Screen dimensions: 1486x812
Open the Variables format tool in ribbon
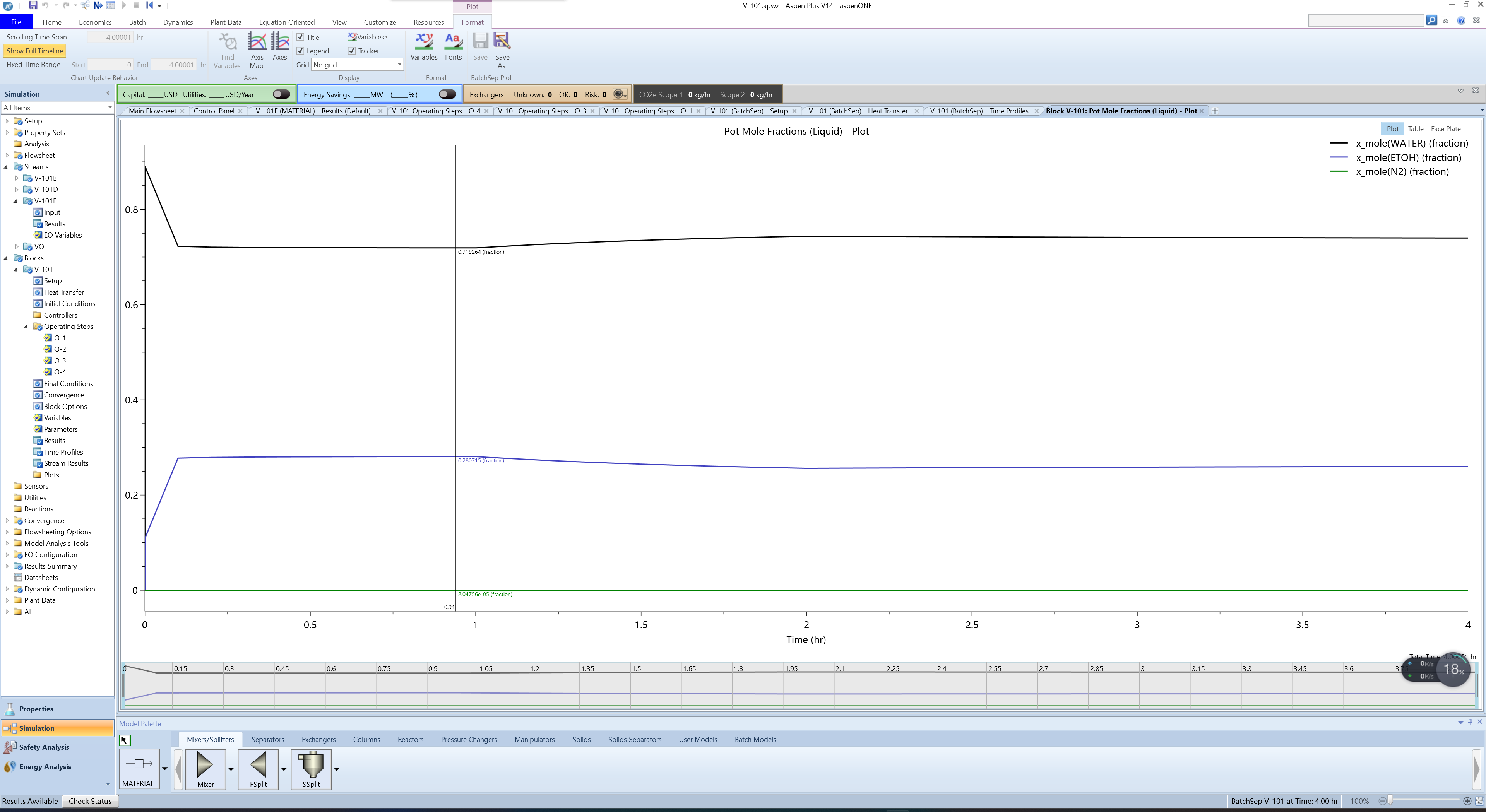(424, 47)
